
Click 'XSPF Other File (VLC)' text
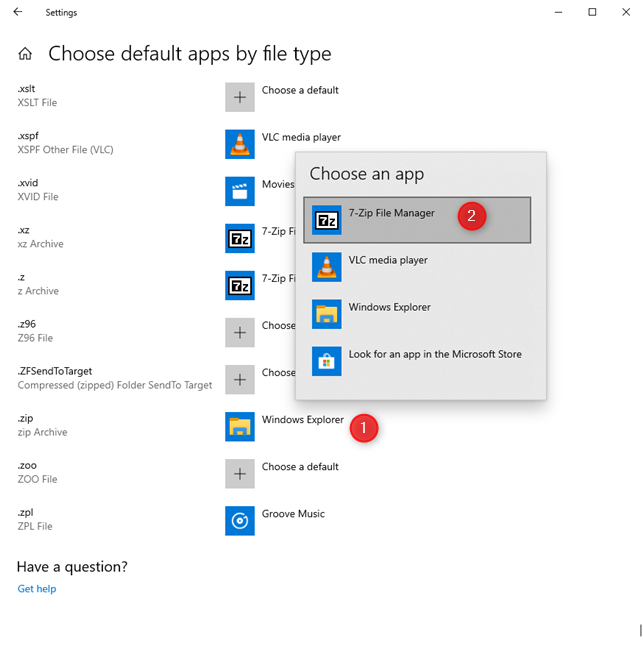(x=65, y=150)
